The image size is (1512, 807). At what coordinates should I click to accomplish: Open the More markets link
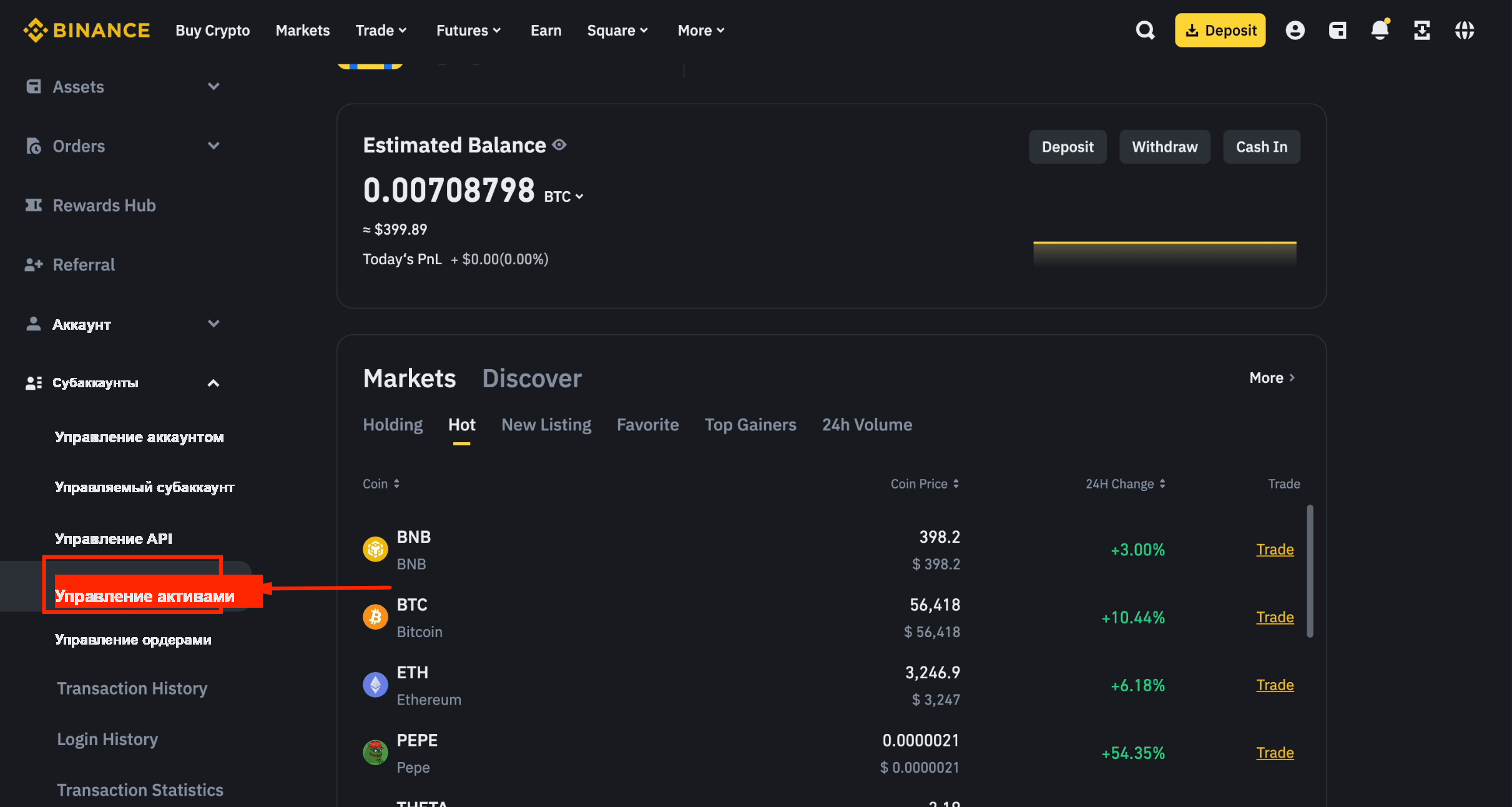[1272, 378]
